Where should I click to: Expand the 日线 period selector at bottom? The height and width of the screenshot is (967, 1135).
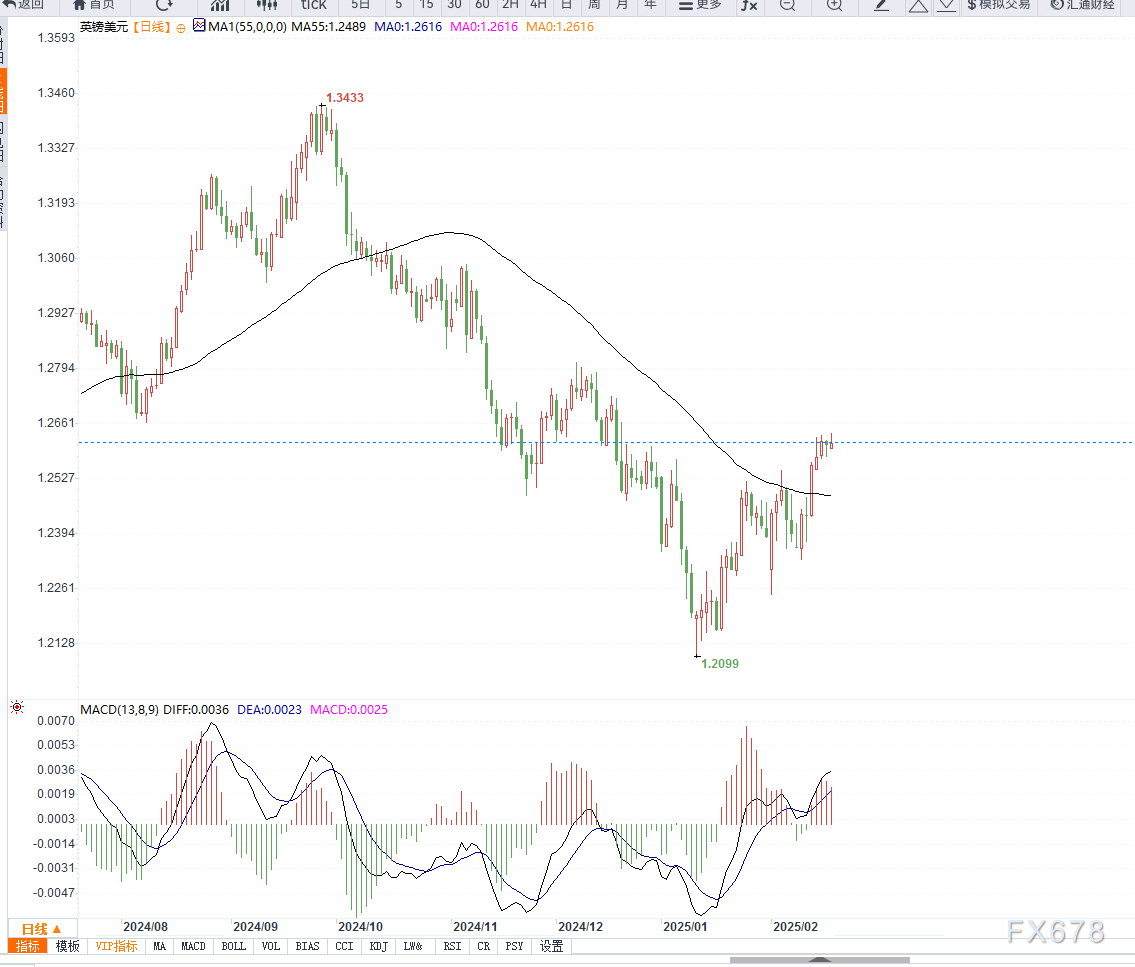click(42, 929)
